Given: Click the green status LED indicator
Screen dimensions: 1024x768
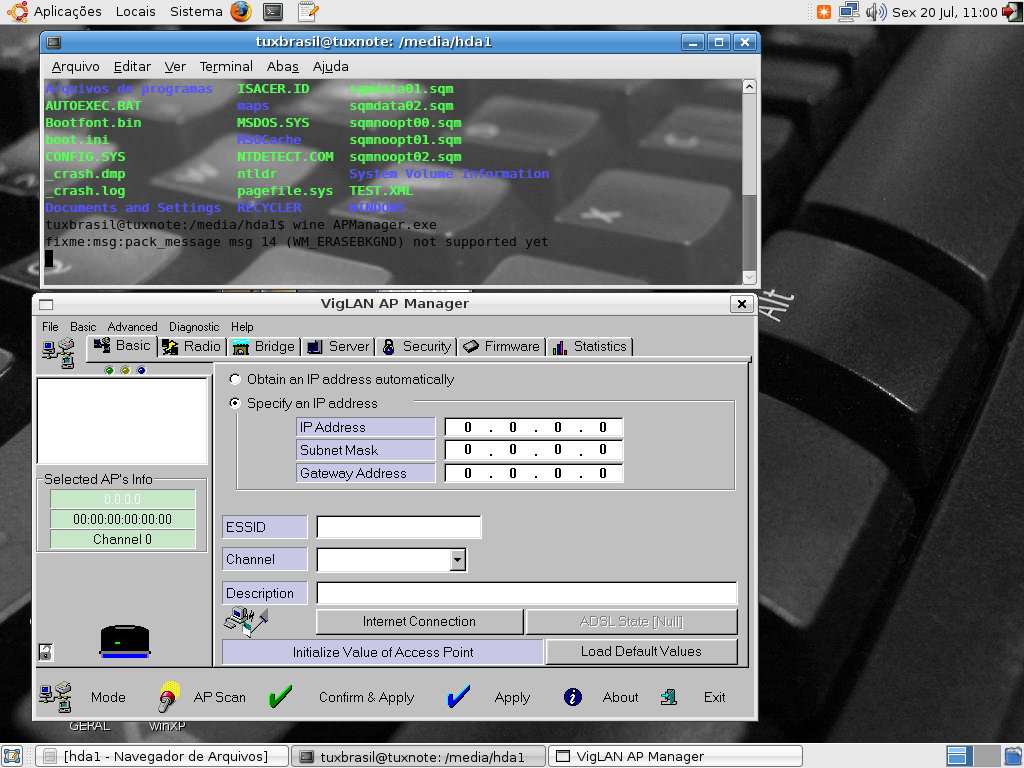Looking at the screenshot, I should (109, 370).
